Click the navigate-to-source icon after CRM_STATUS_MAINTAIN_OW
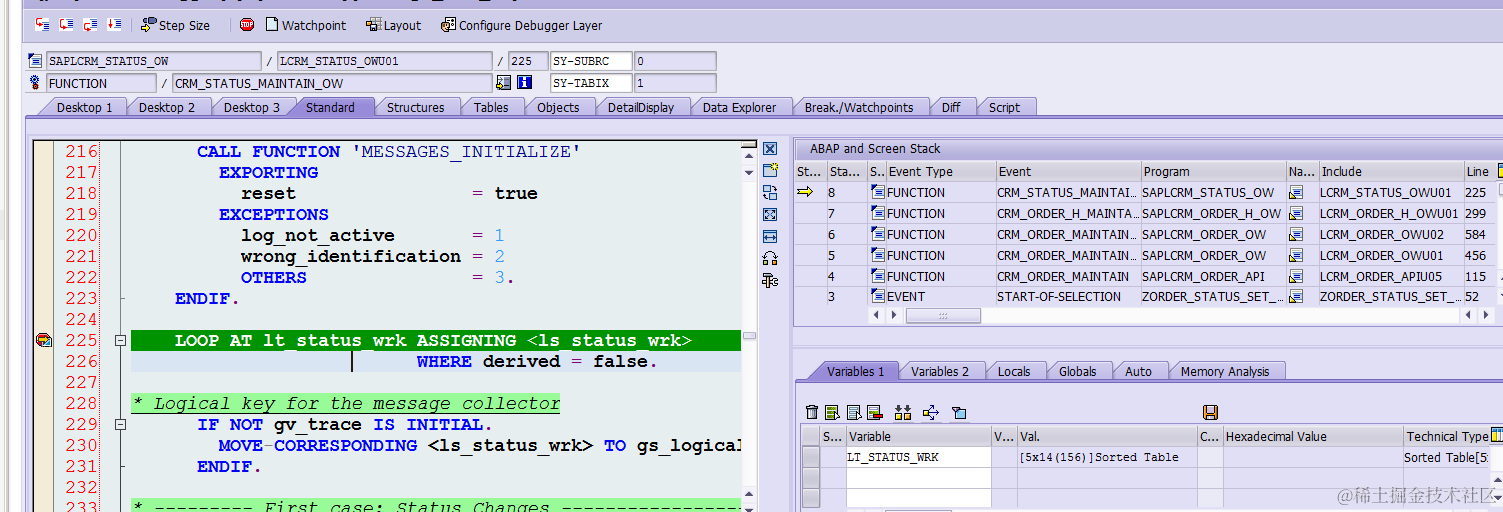The width and height of the screenshot is (1503, 512). click(x=503, y=83)
